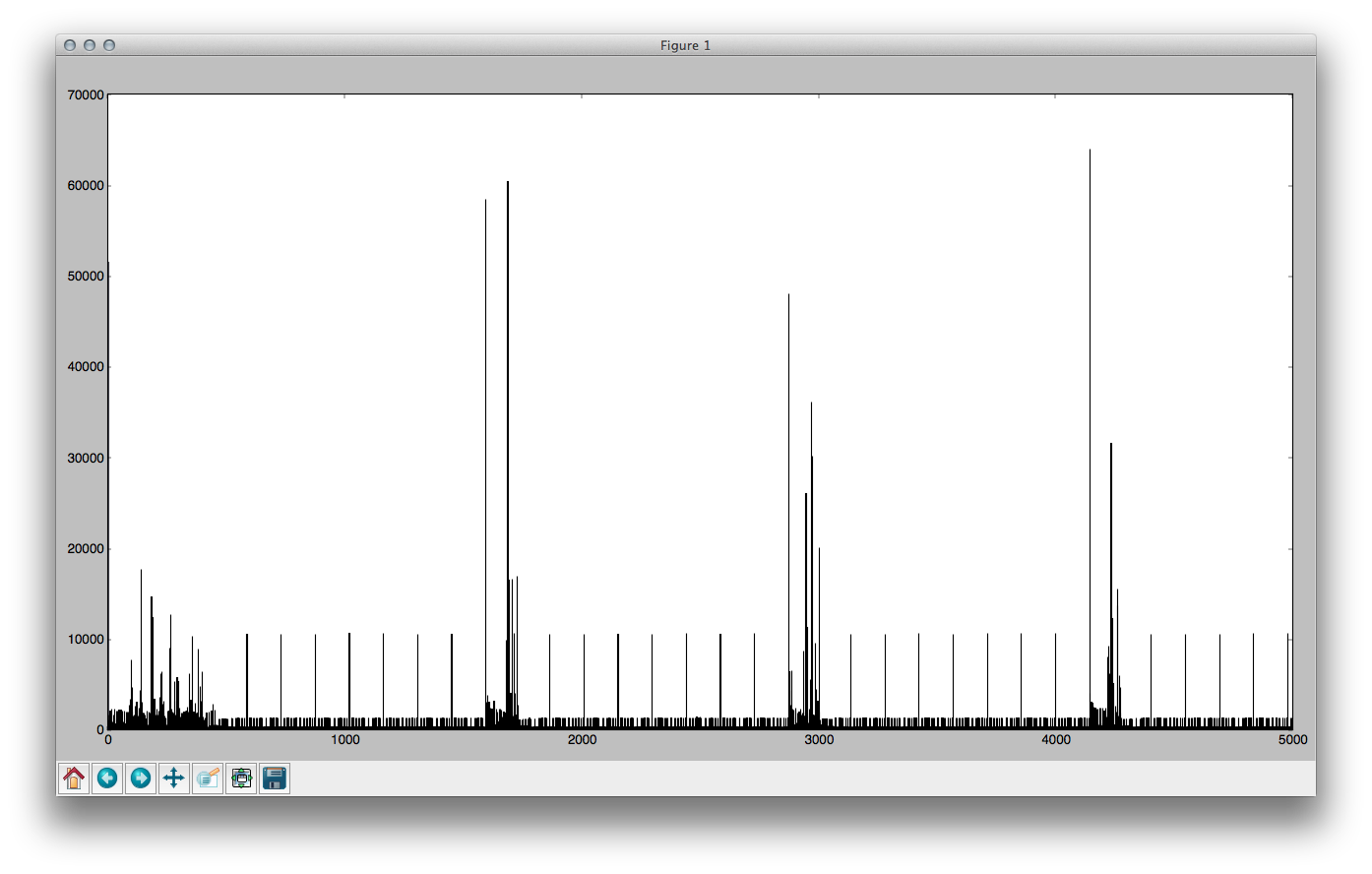Maximize the Figure 1 window
Screen dimensions: 1372x874
click(x=109, y=45)
